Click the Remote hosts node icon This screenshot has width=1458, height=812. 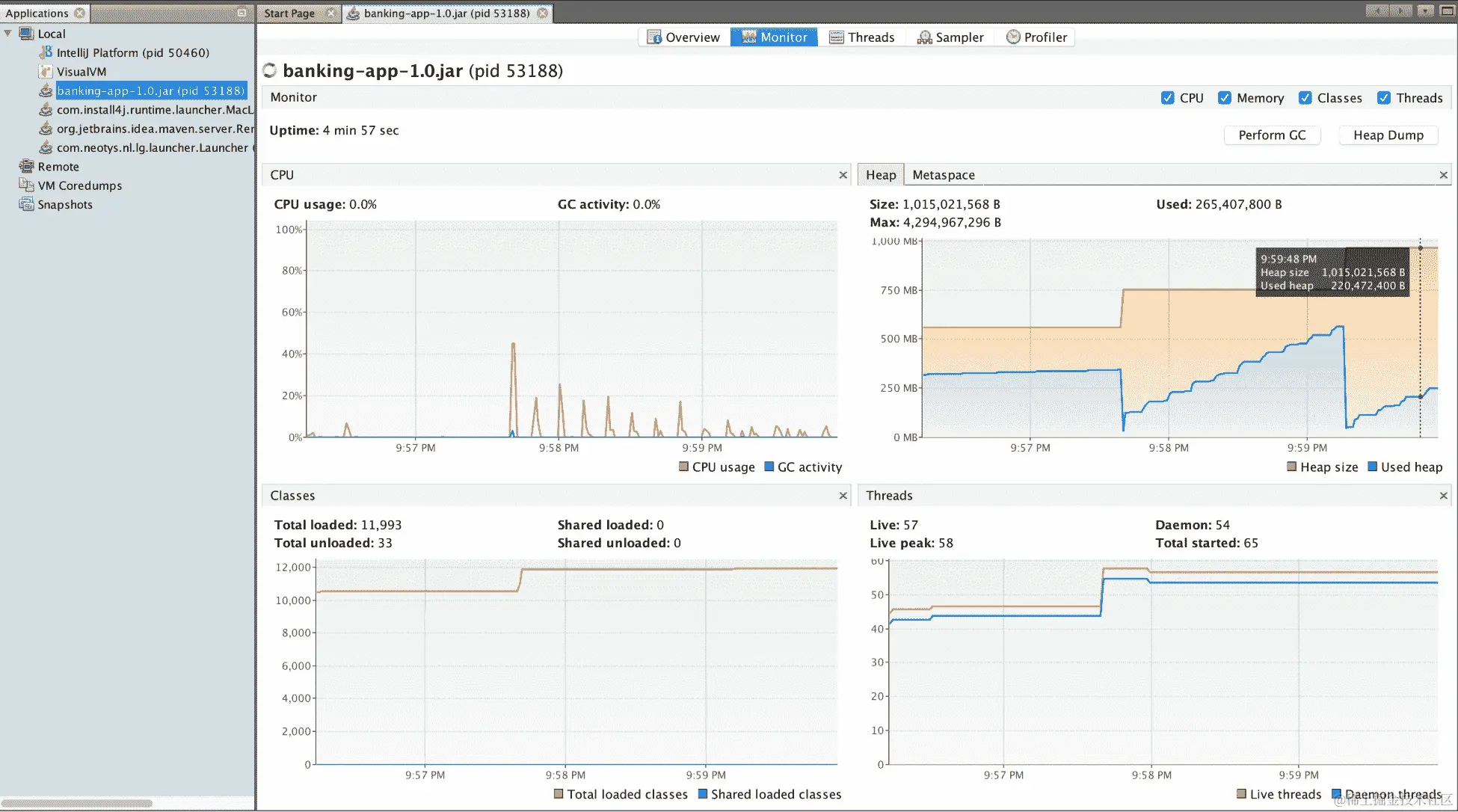coord(27,167)
